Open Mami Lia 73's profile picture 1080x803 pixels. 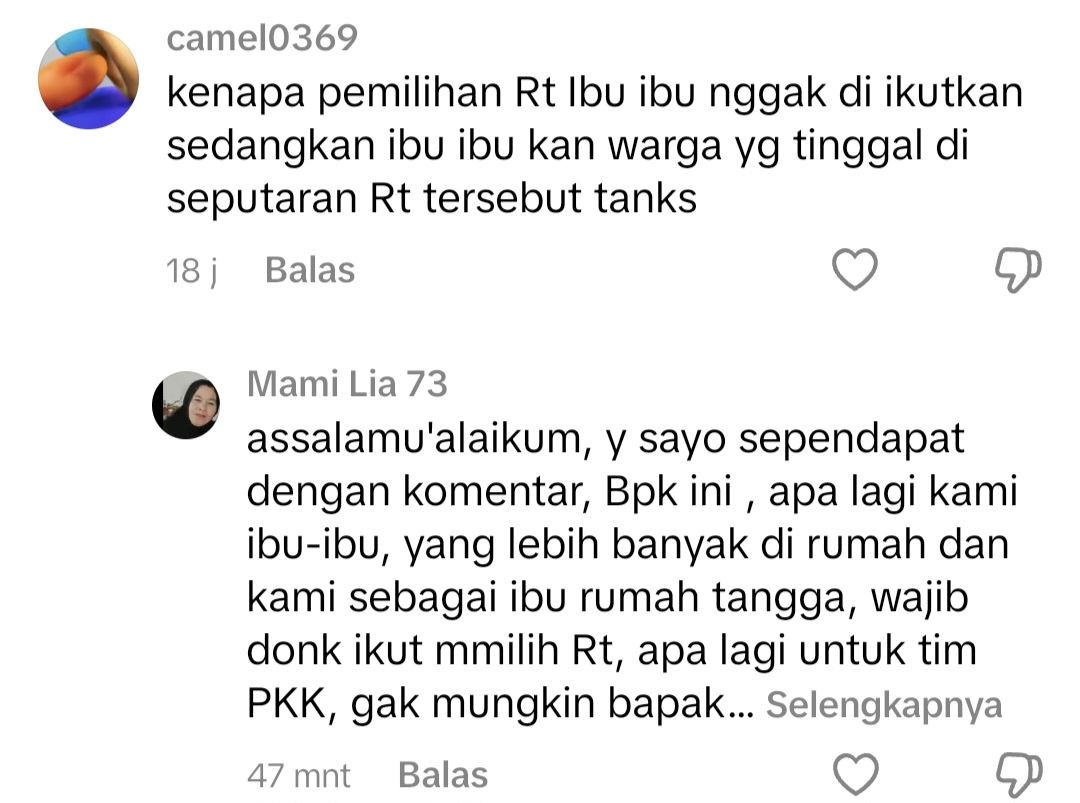point(186,405)
